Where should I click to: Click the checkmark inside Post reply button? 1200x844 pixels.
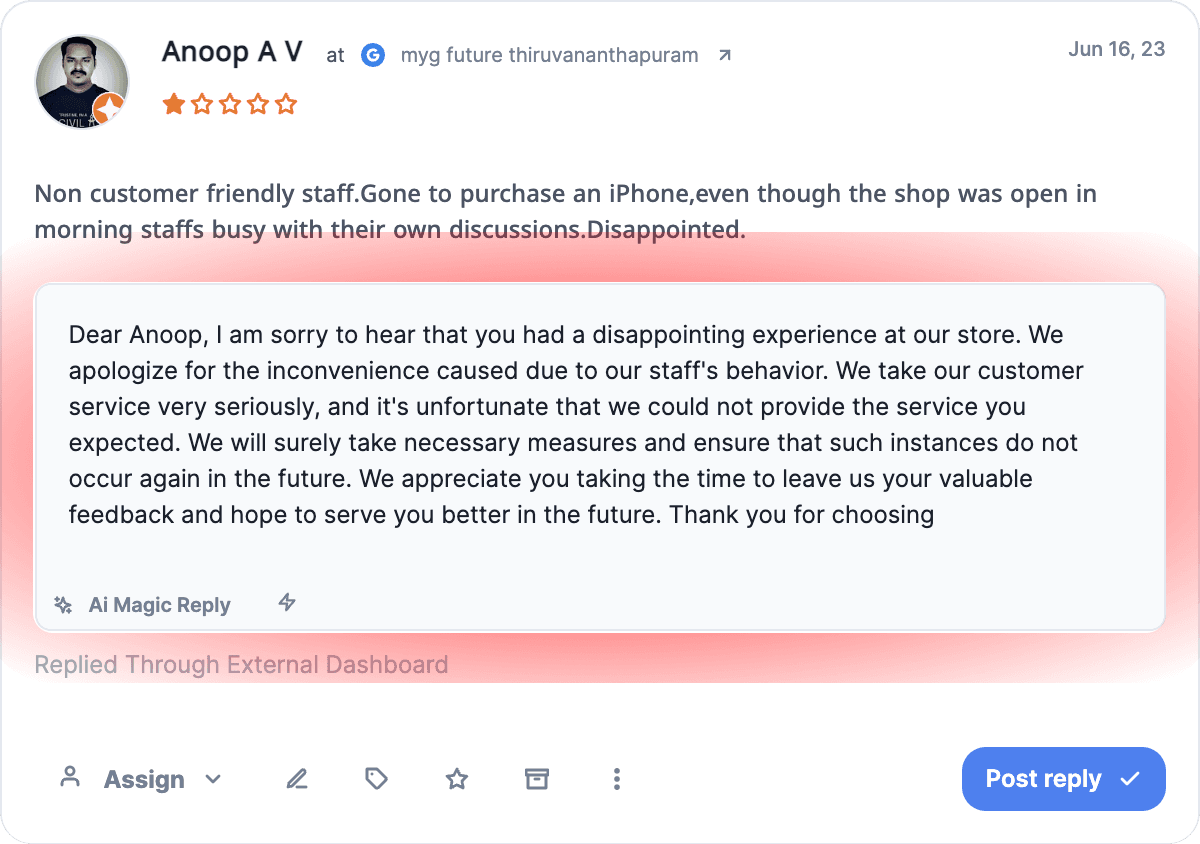coord(1130,778)
